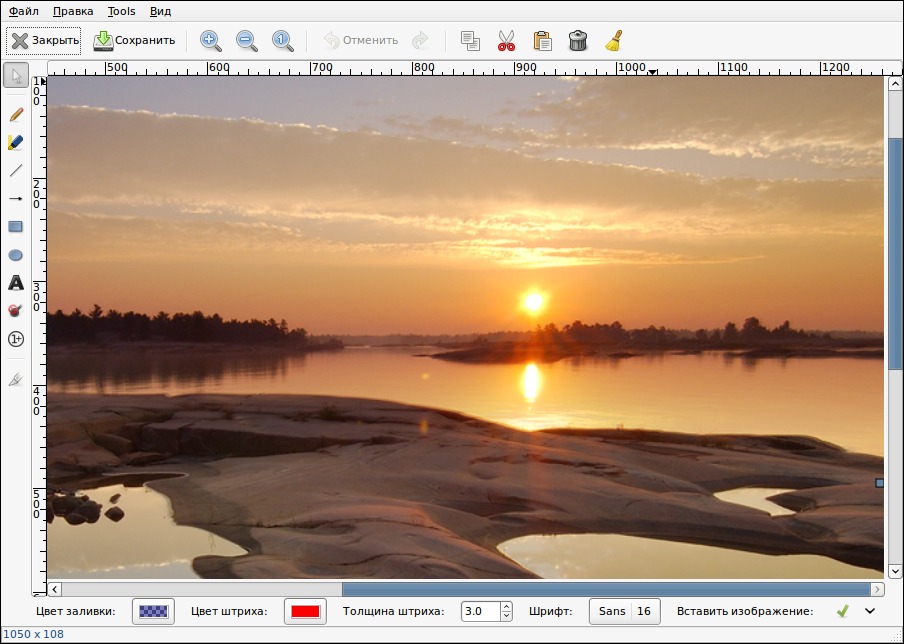Click the horizontal scrollbar left arrow
904x644 pixels.
(x=55, y=589)
